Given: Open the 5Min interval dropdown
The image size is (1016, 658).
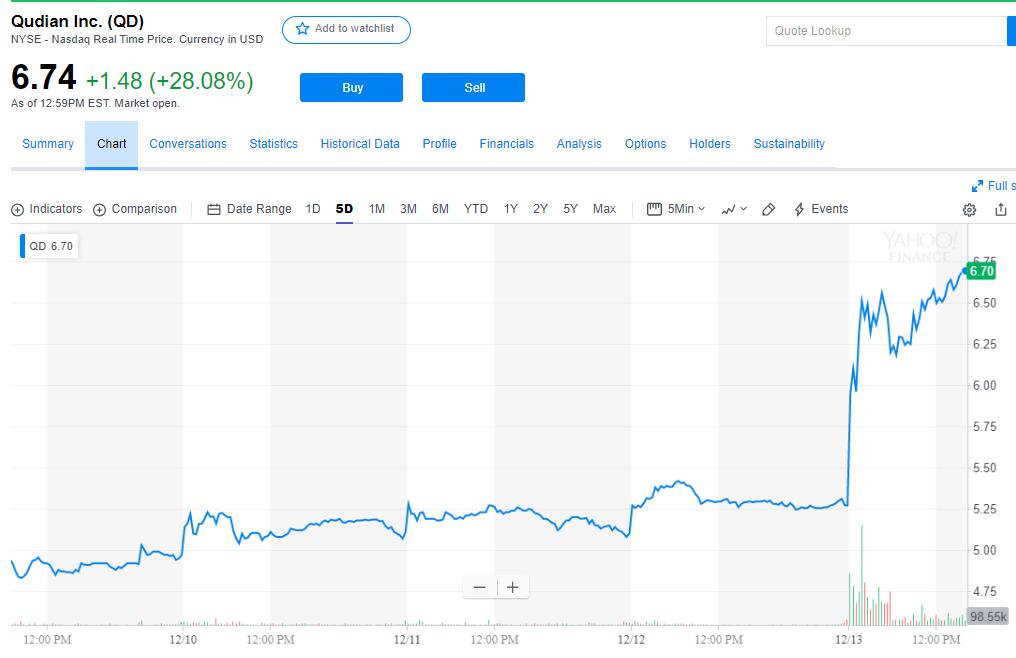Looking at the screenshot, I should pyautogui.click(x=686, y=209).
